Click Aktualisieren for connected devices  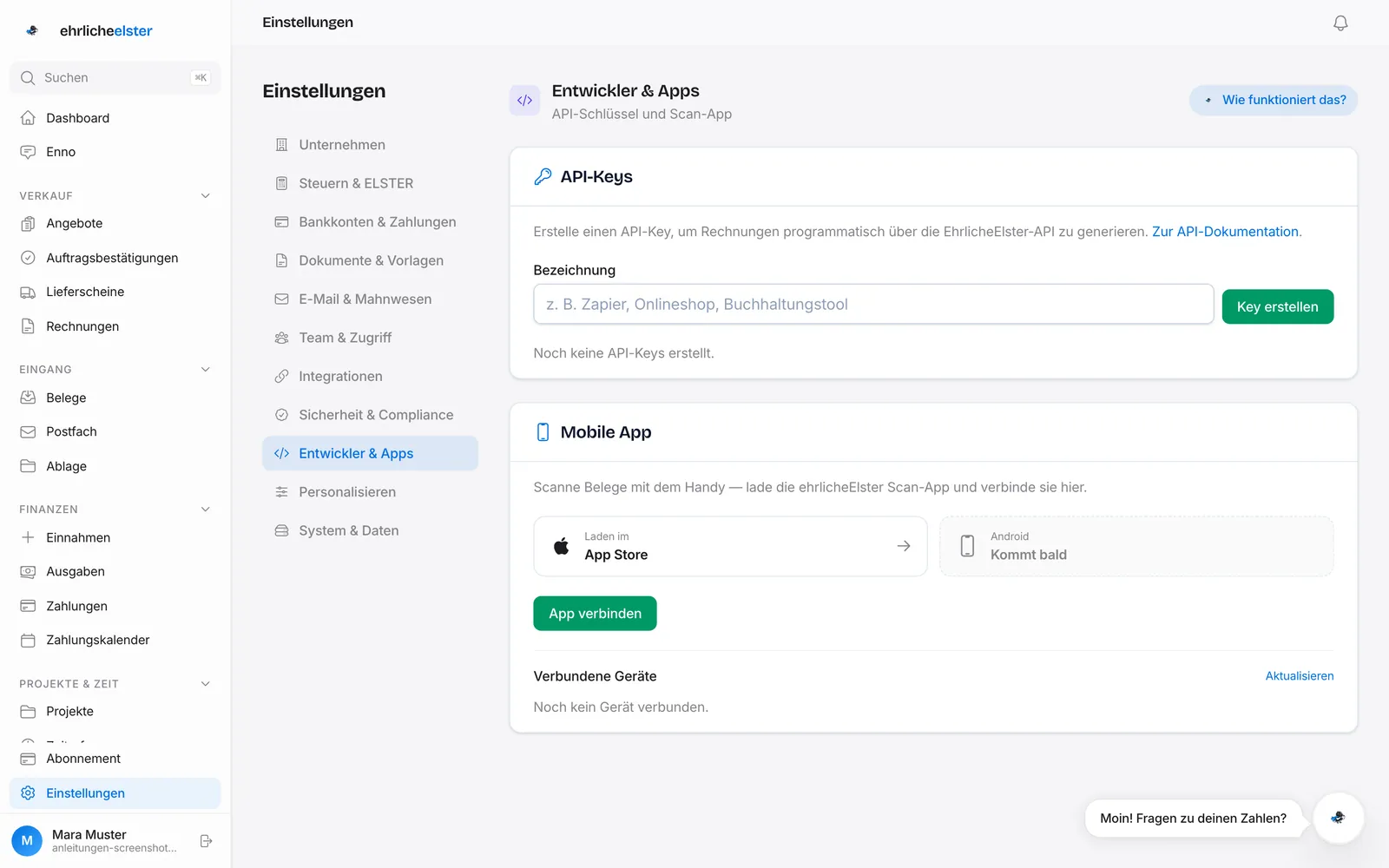(x=1299, y=676)
